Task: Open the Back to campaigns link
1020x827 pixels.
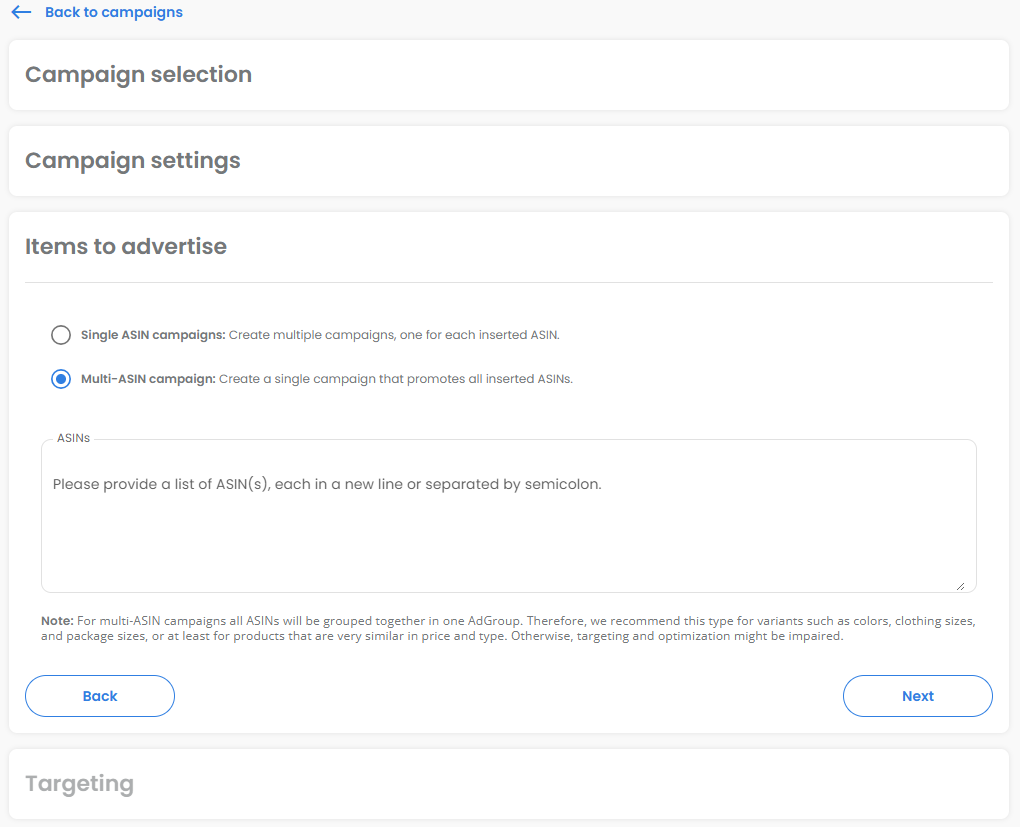Action: [x=113, y=13]
